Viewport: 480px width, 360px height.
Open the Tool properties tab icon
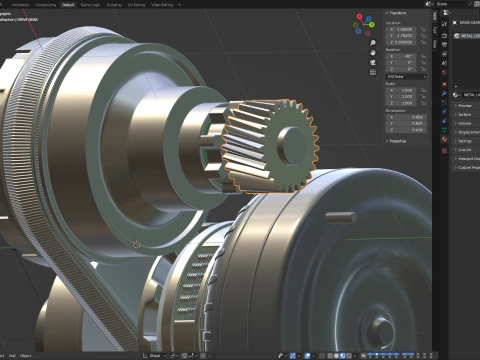(x=444, y=24)
